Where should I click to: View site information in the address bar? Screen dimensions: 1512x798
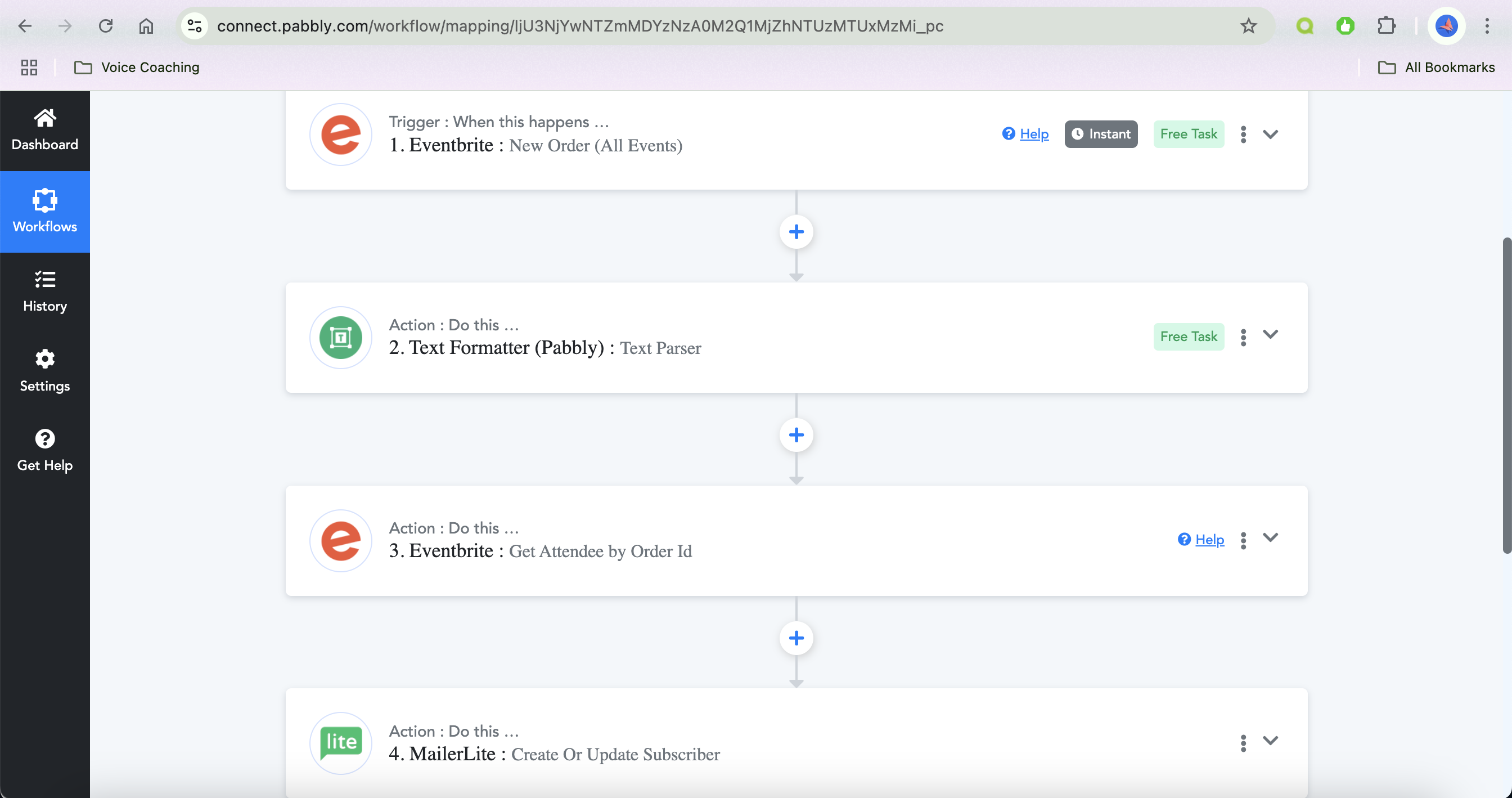coord(194,26)
